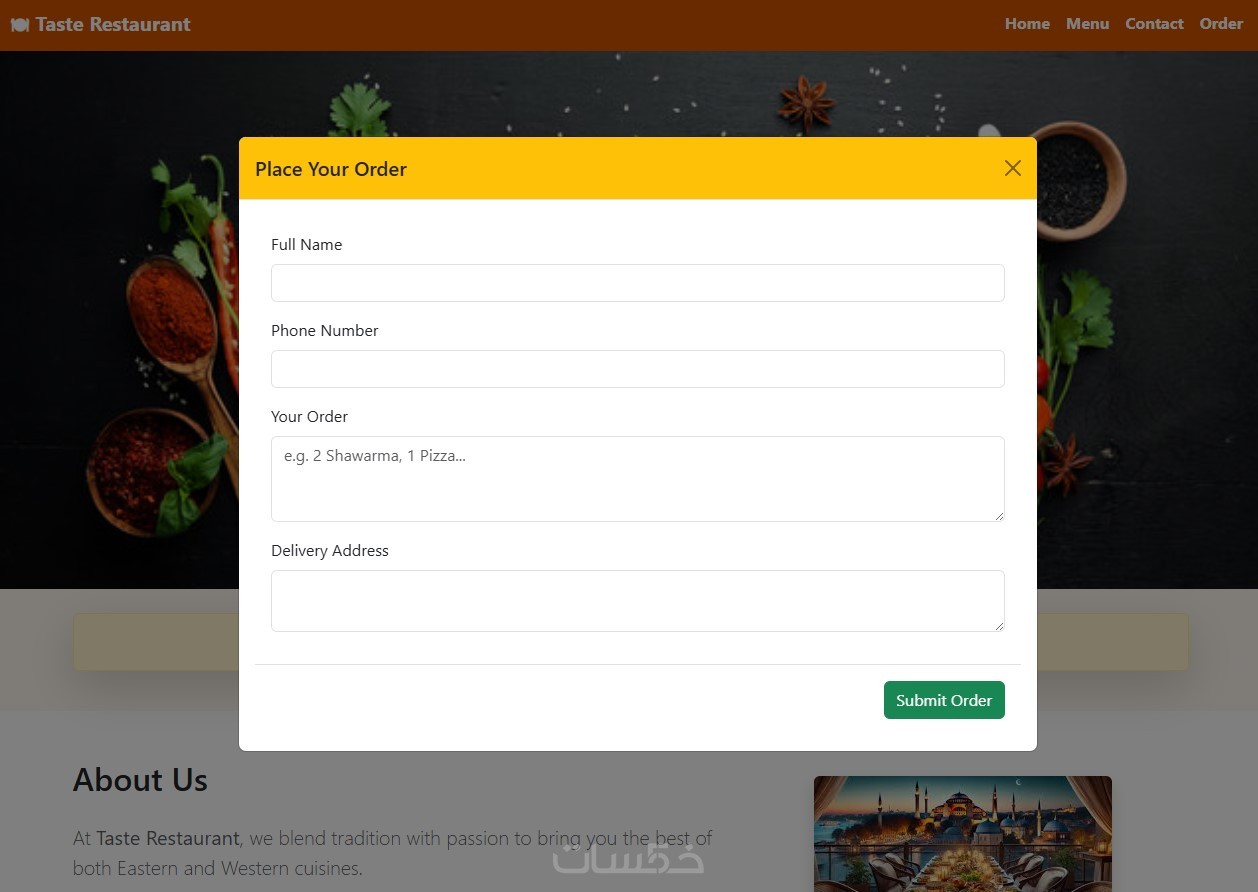
Task: Click the Full Name label
Action: click(x=306, y=245)
